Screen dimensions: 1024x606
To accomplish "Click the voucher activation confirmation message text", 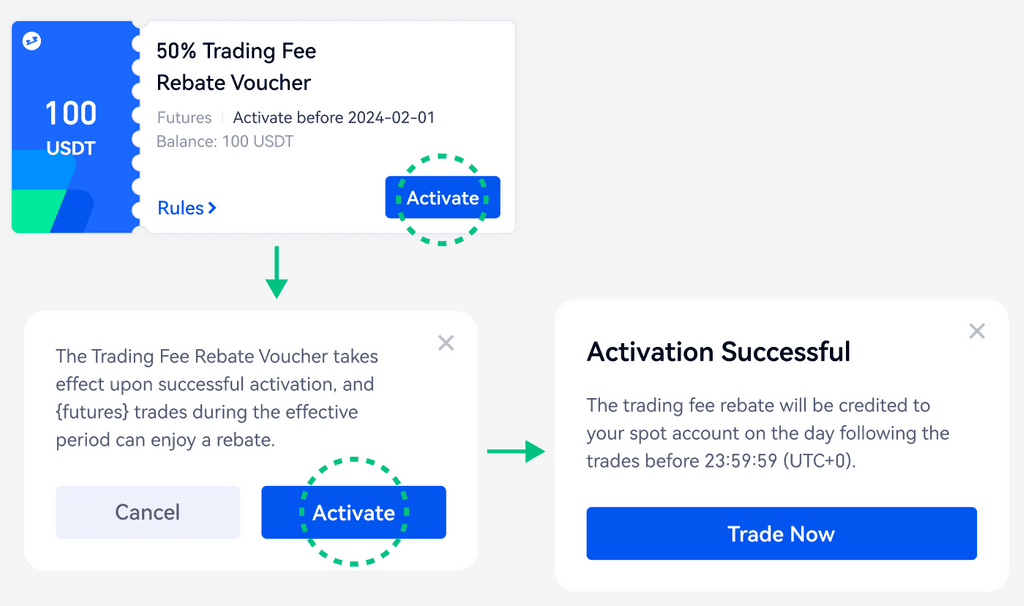I will (x=217, y=397).
